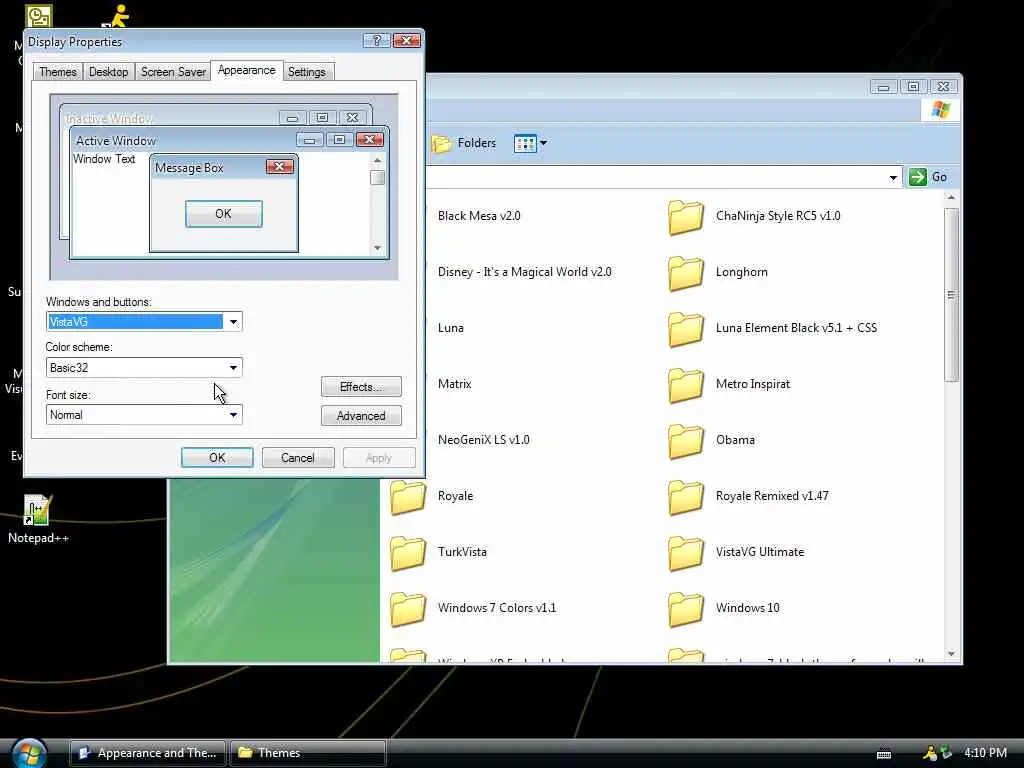Click the Appearance and Themes taskbar button
Screen dimensions: 1024x768
click(148, 753)
